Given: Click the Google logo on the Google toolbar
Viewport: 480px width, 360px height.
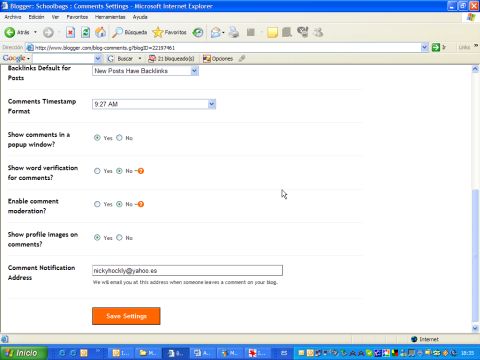Looking at the screenshot, I should click(x=14, y=58).
